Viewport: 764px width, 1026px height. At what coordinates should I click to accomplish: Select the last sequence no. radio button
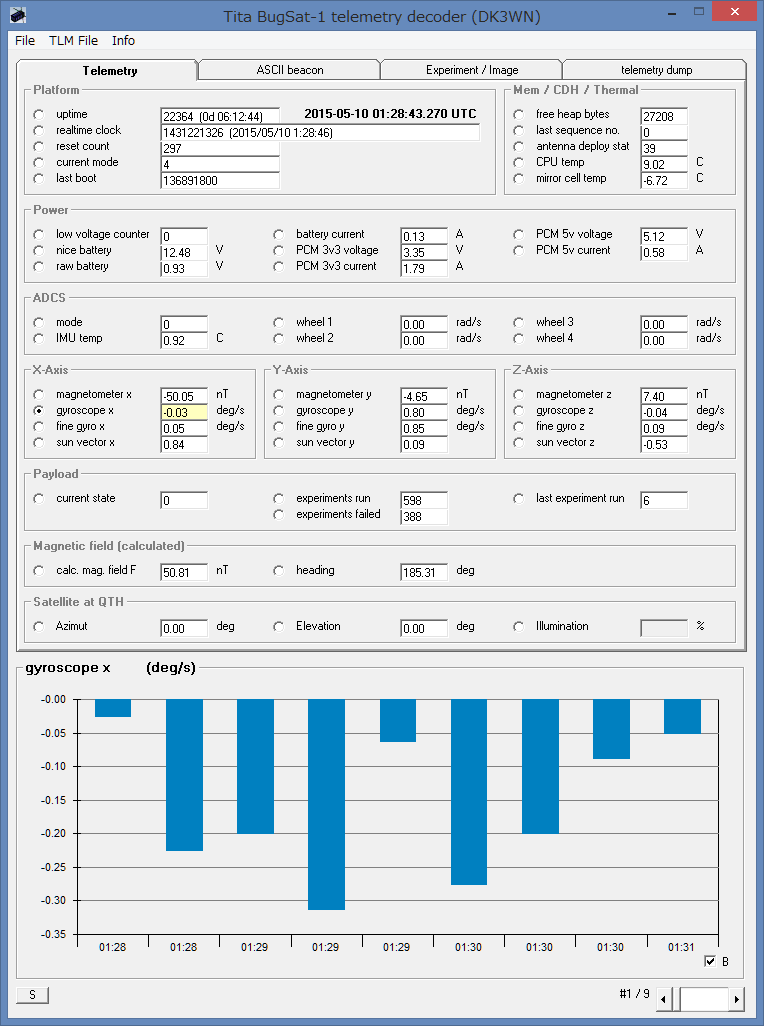(519, 130)
